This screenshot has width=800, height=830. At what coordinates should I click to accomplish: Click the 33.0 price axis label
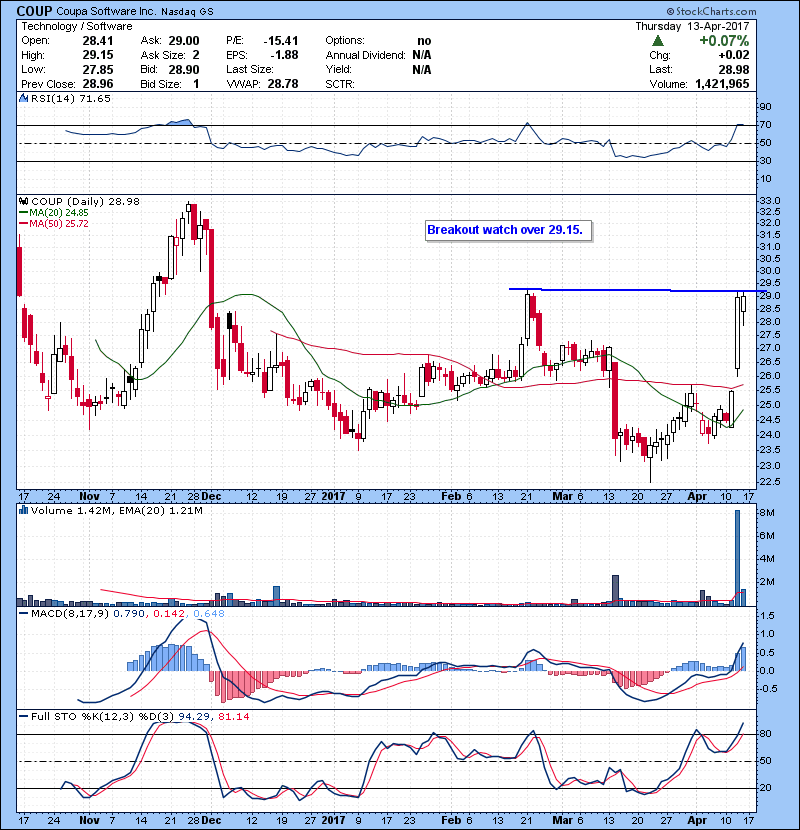tap(770, 201)
